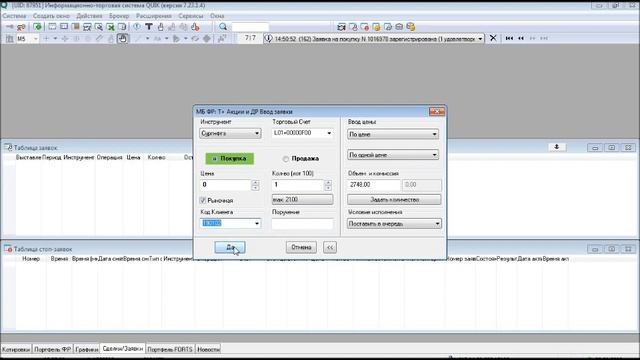Switch to the Графики tab
640x360 pixels.
87,349
